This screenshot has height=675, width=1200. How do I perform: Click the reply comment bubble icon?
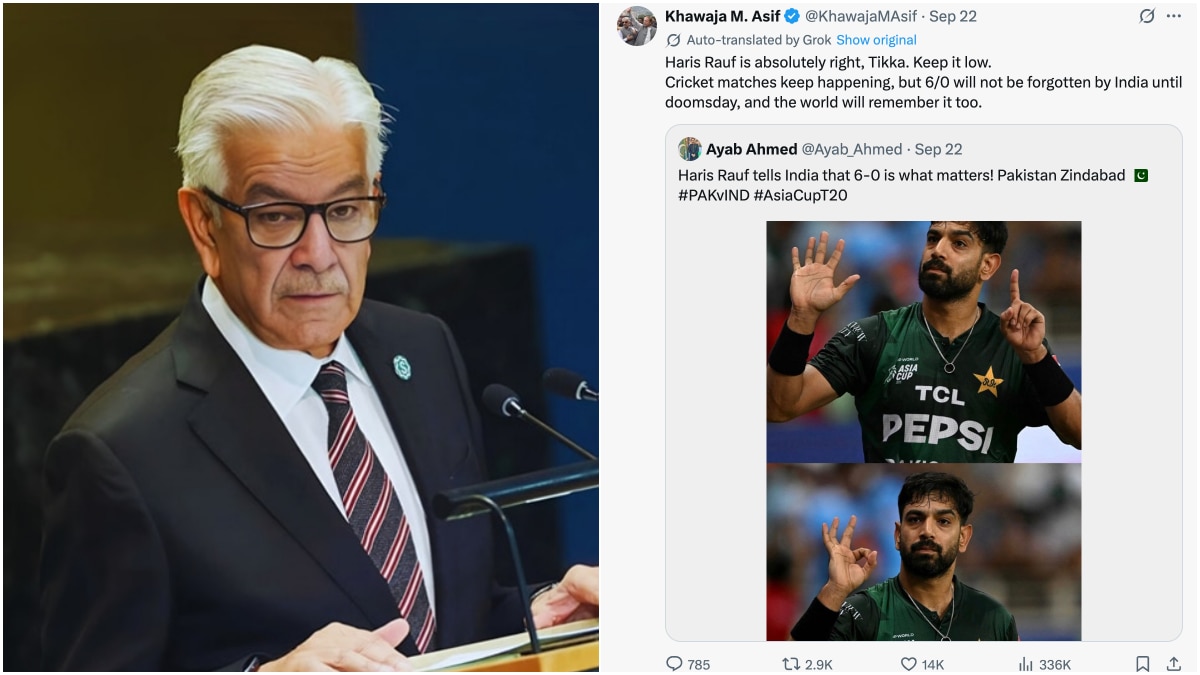[x=675, y=664]
